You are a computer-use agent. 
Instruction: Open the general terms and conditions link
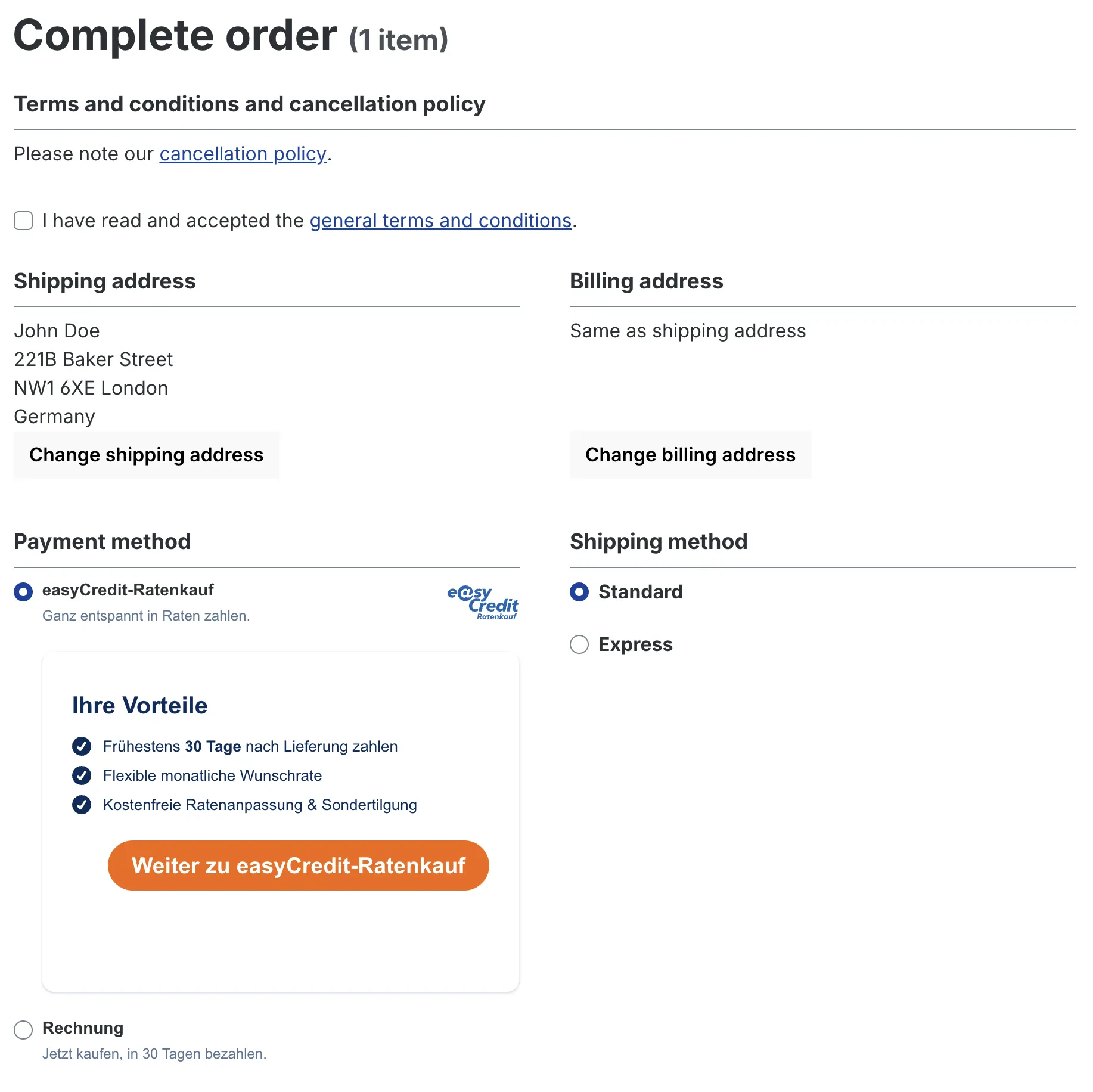440,221
